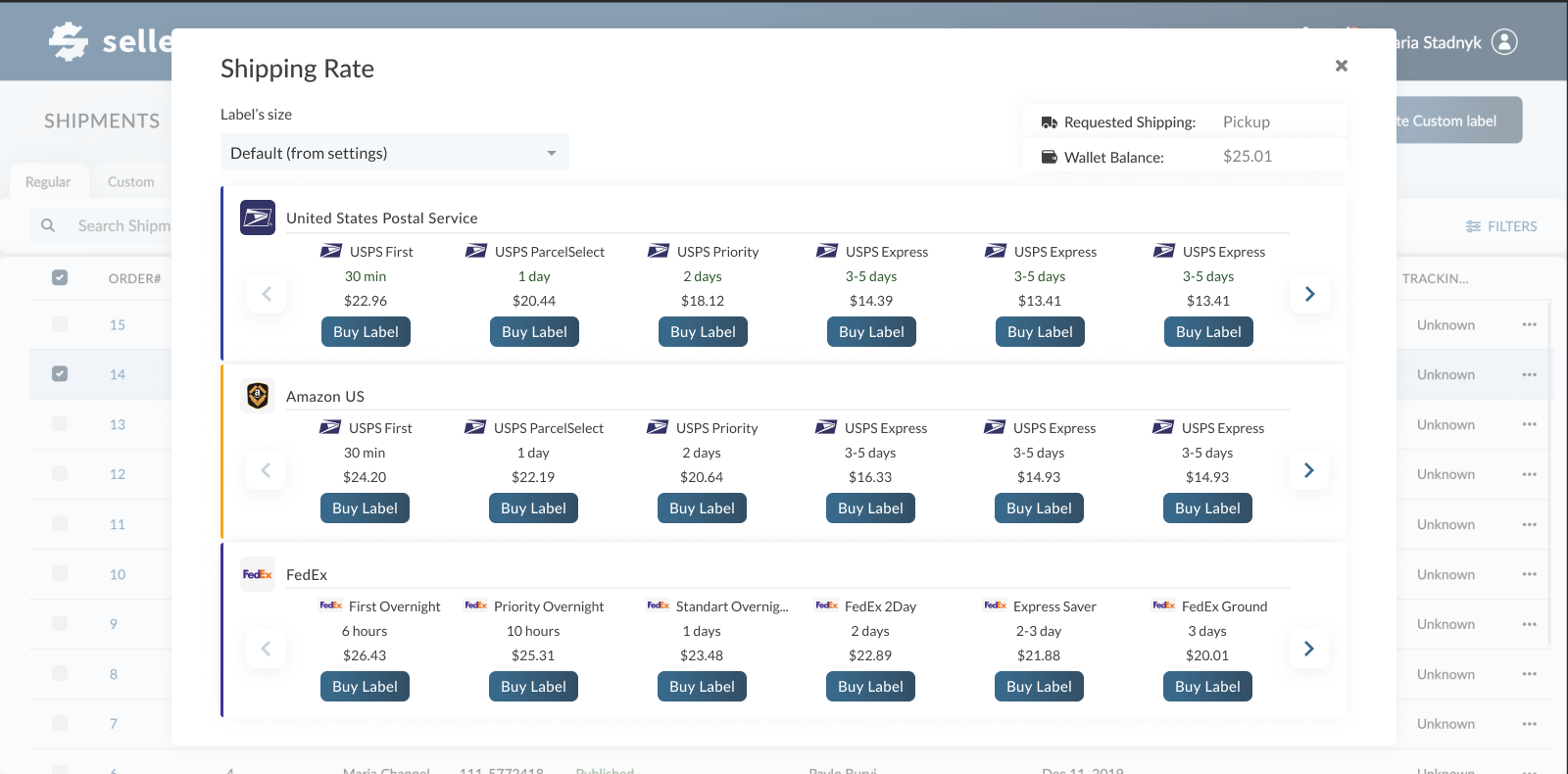Open order number 13
The image size is (1568, 774).
[x=118, y=425]
